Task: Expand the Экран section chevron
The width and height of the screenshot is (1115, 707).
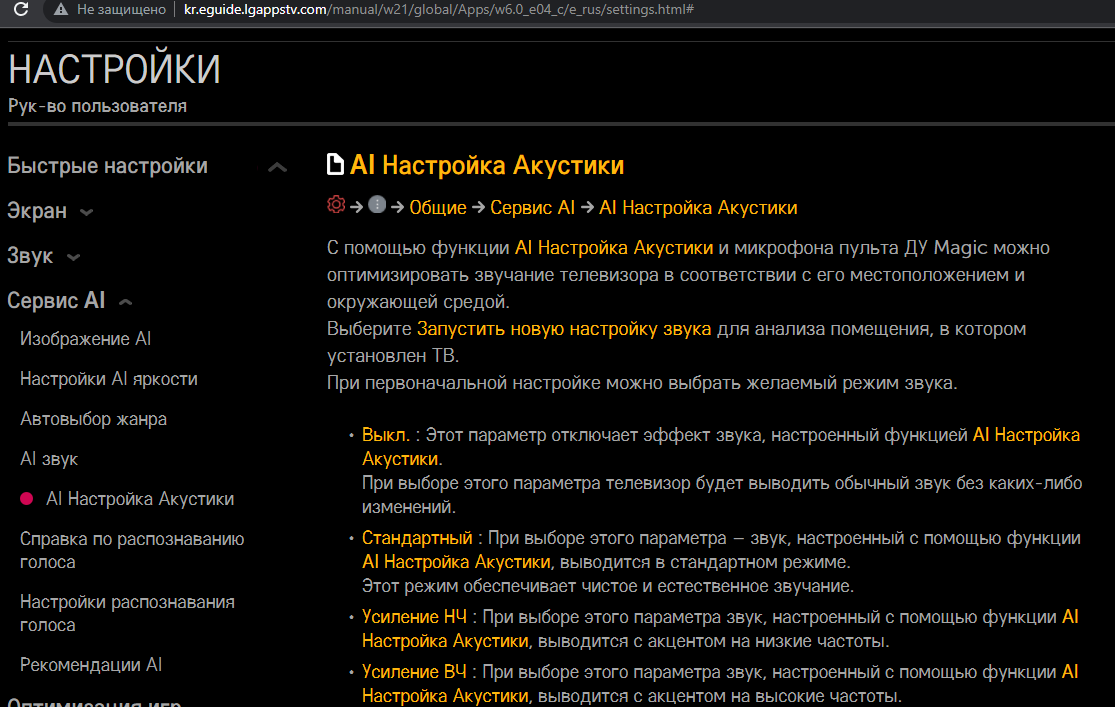Action: [87, 212]
